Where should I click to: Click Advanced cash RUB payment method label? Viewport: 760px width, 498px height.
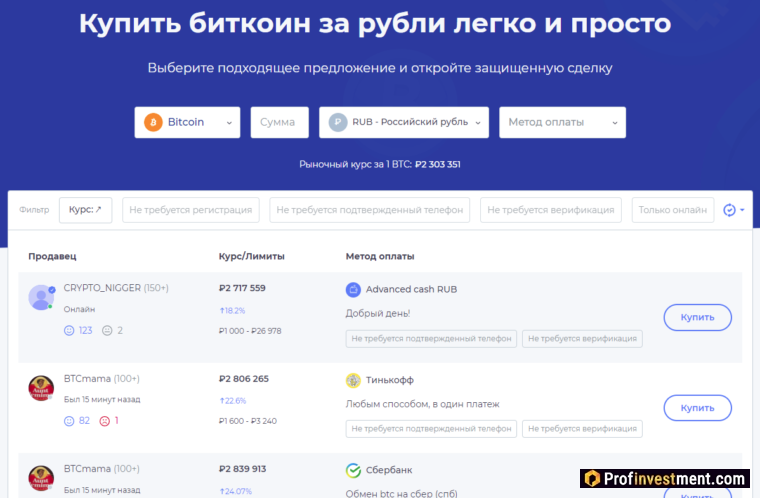pos(412,289)
